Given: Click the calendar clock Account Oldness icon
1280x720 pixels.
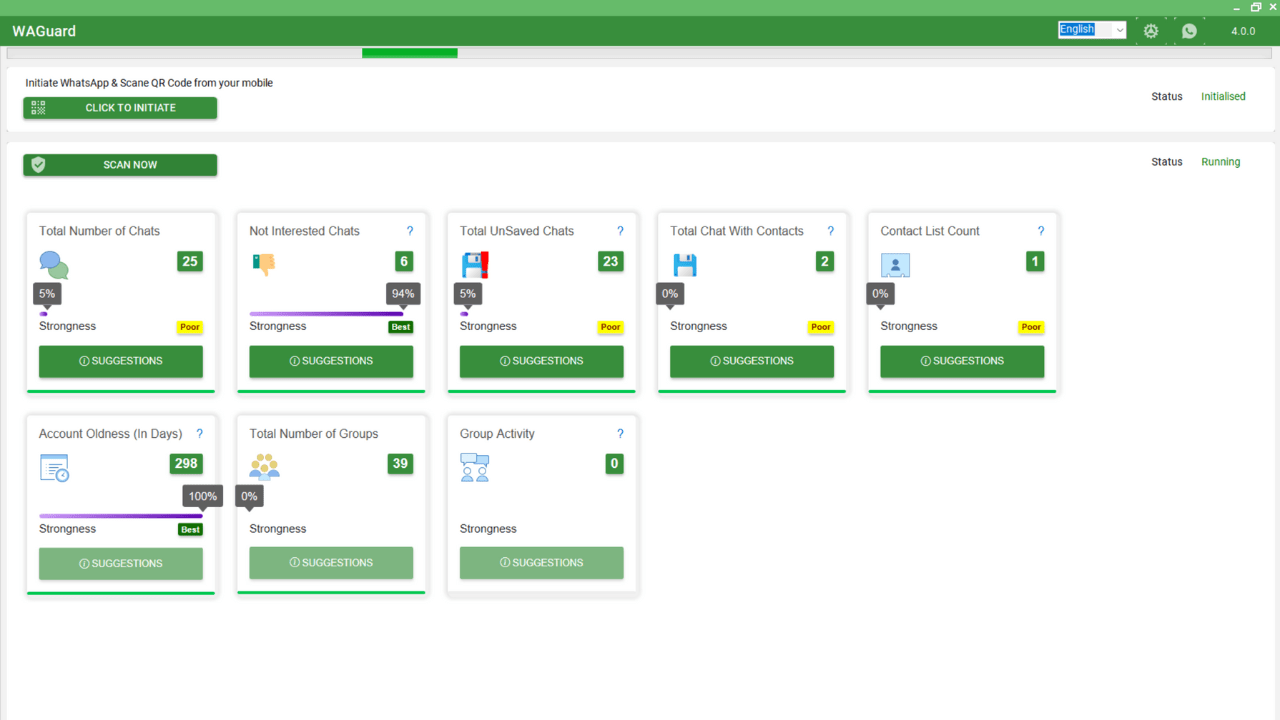Looking at the screenshot, I should [x=54, y=468].
